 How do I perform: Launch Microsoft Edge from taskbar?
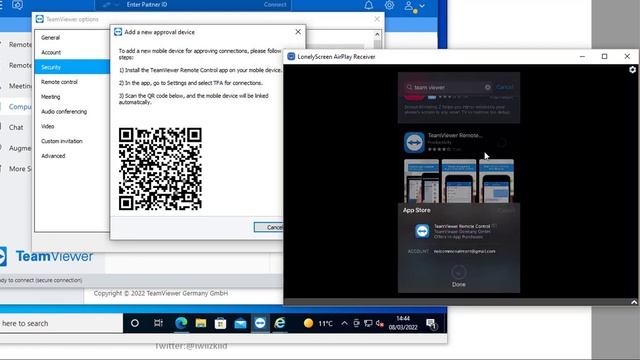click(x=181, y=323)
